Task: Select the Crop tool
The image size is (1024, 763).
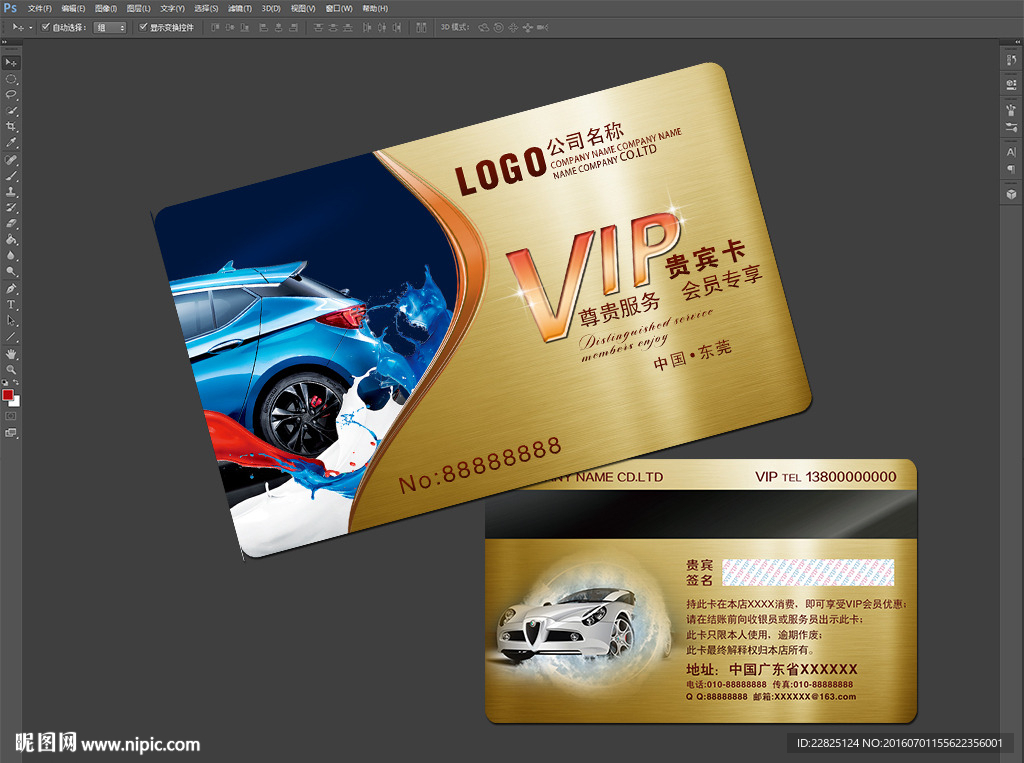Action: click(11, 127)
